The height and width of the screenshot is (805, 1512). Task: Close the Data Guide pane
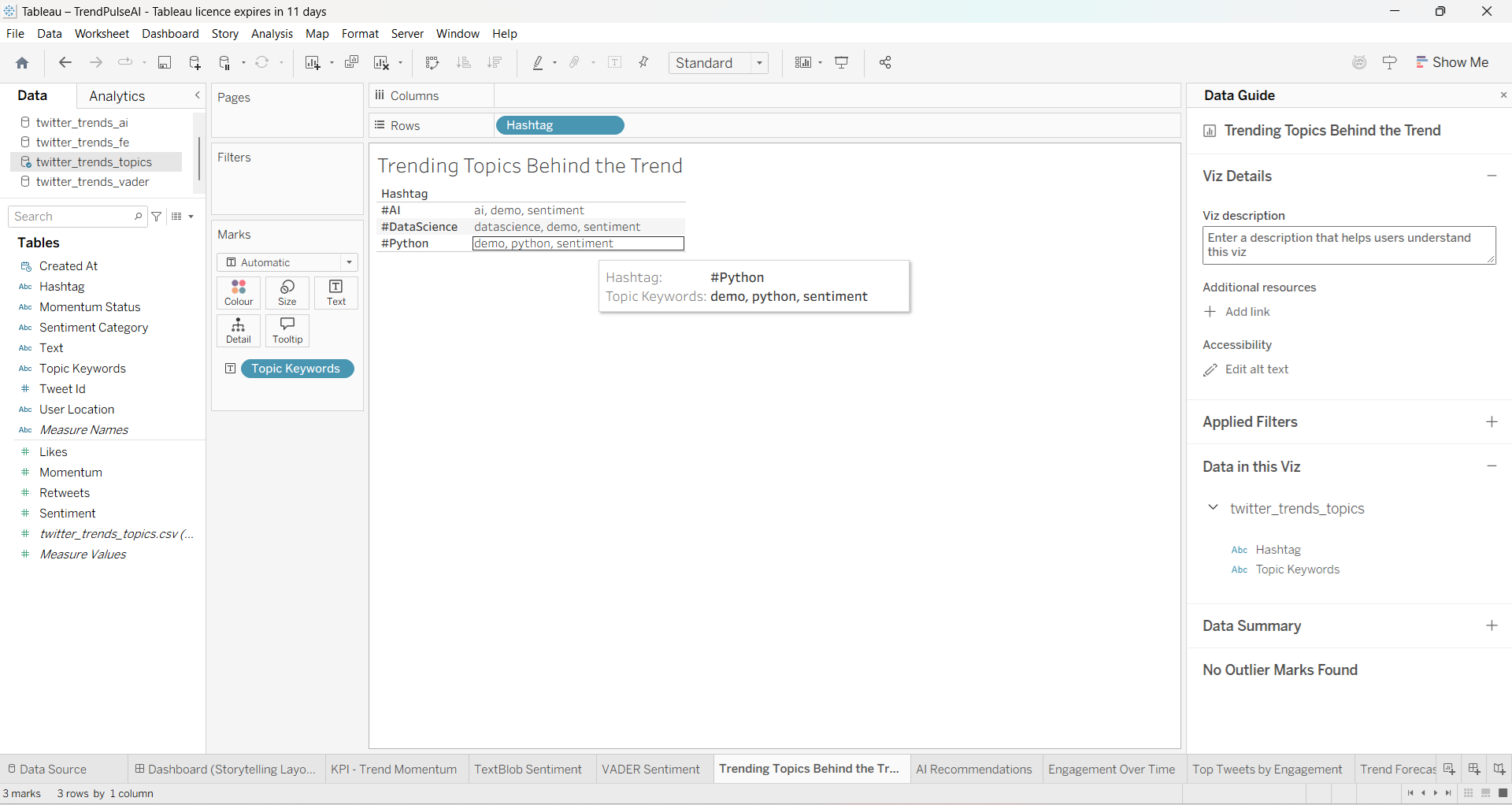[x=1503, y=95]
